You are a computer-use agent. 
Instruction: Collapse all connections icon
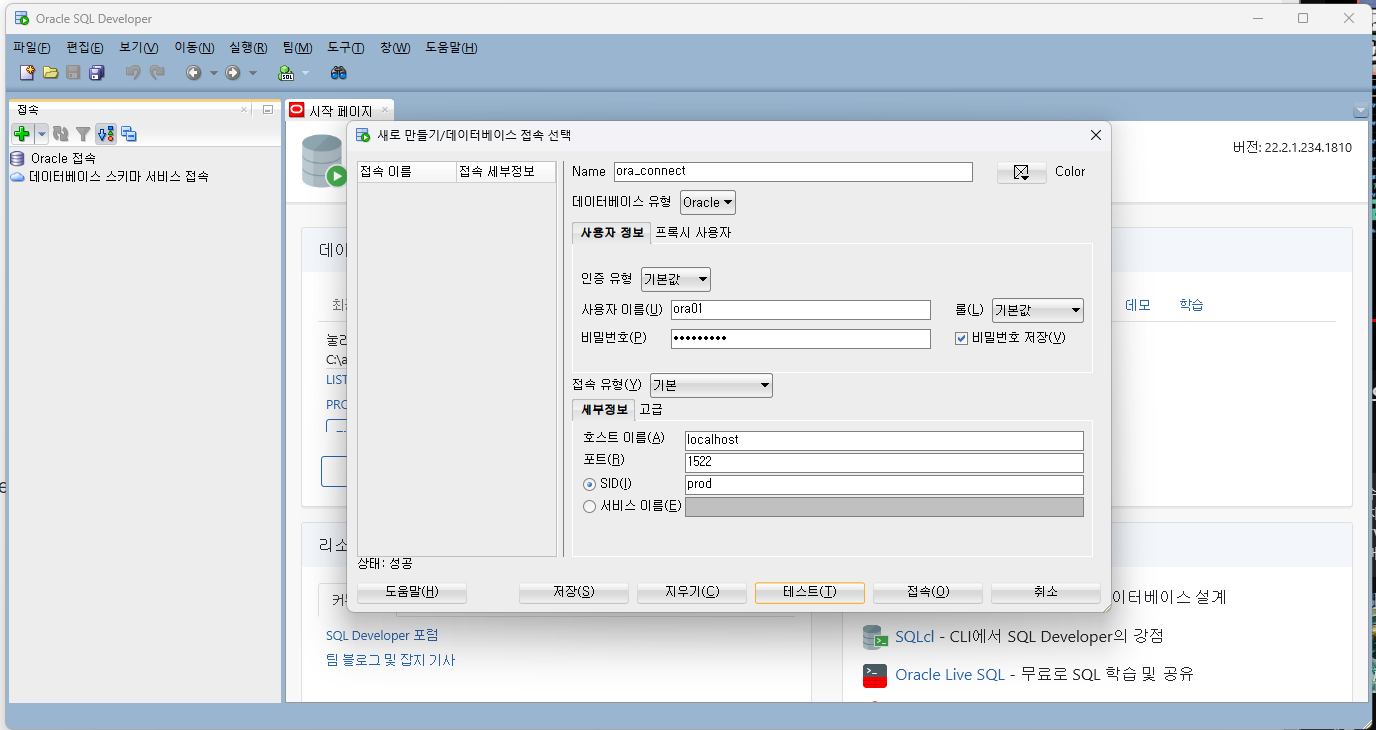(x=129, y=133)
